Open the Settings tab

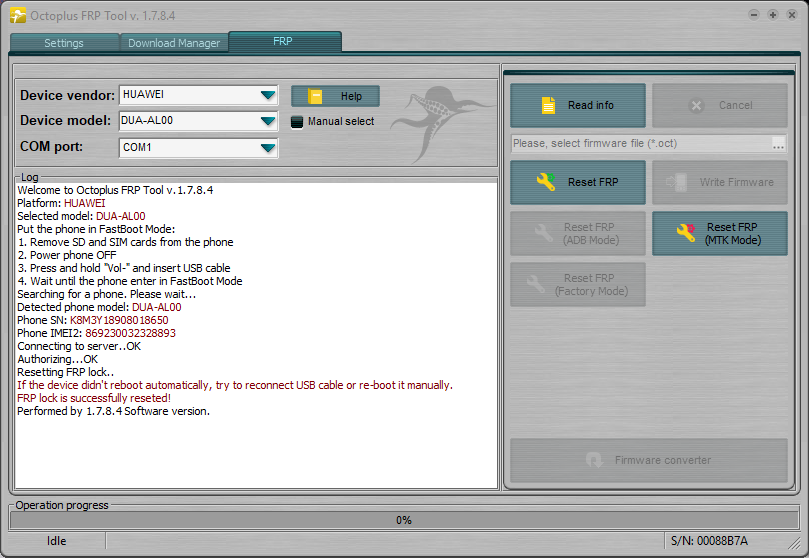click(64, 43)
